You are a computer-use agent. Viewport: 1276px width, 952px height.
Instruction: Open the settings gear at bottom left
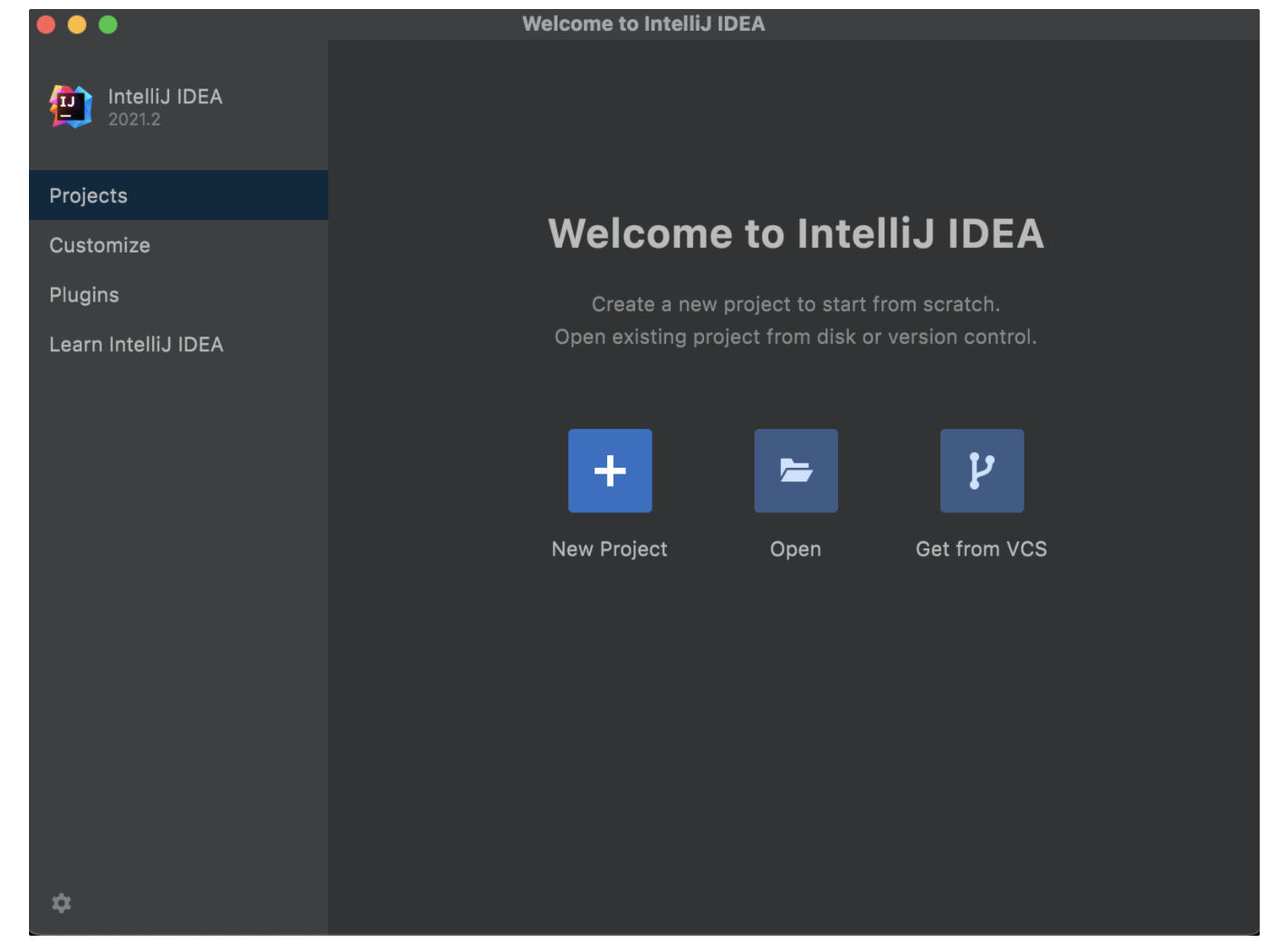[62, 903]
